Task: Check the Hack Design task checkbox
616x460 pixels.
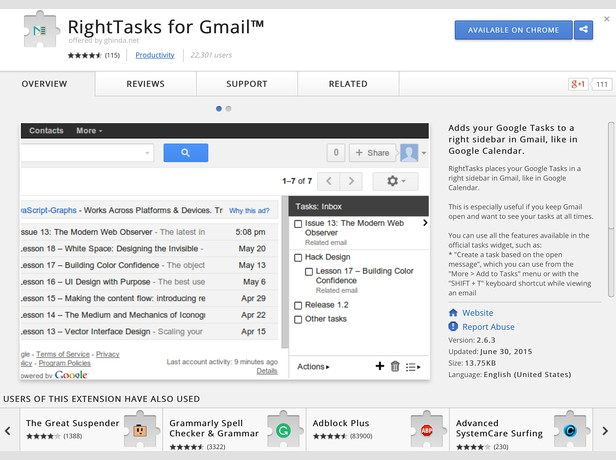Action: [298, 258]
